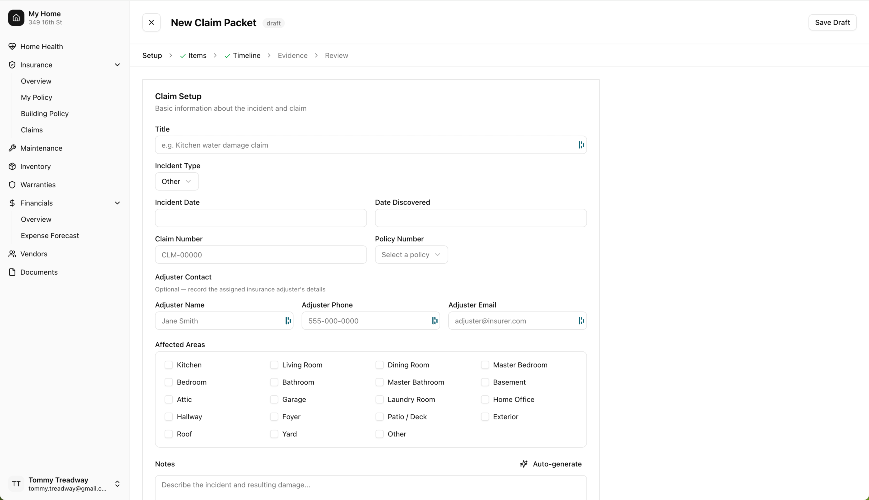Click the Inventory box icon in sidebar

12,167
